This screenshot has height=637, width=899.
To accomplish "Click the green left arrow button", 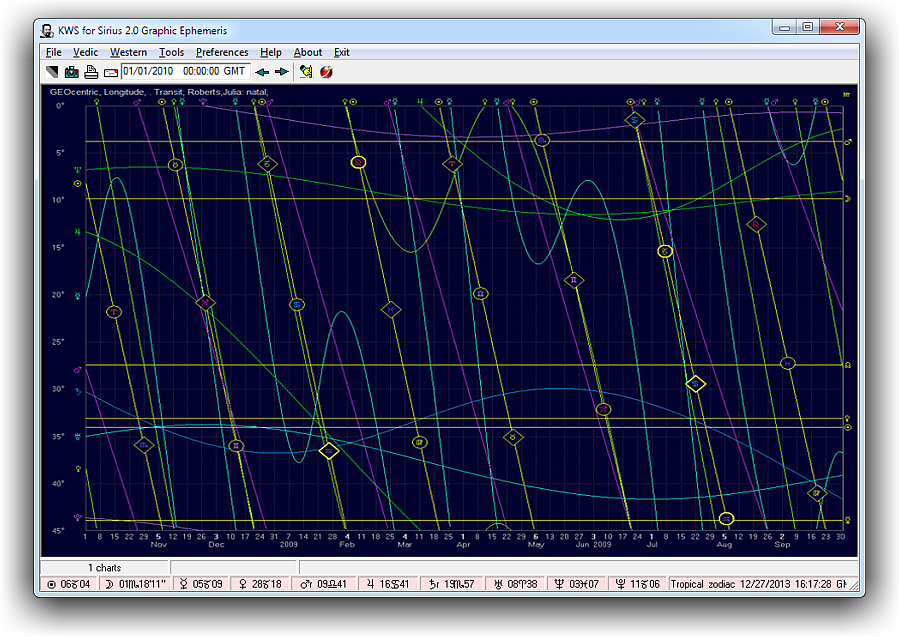I will click(262, 72).
